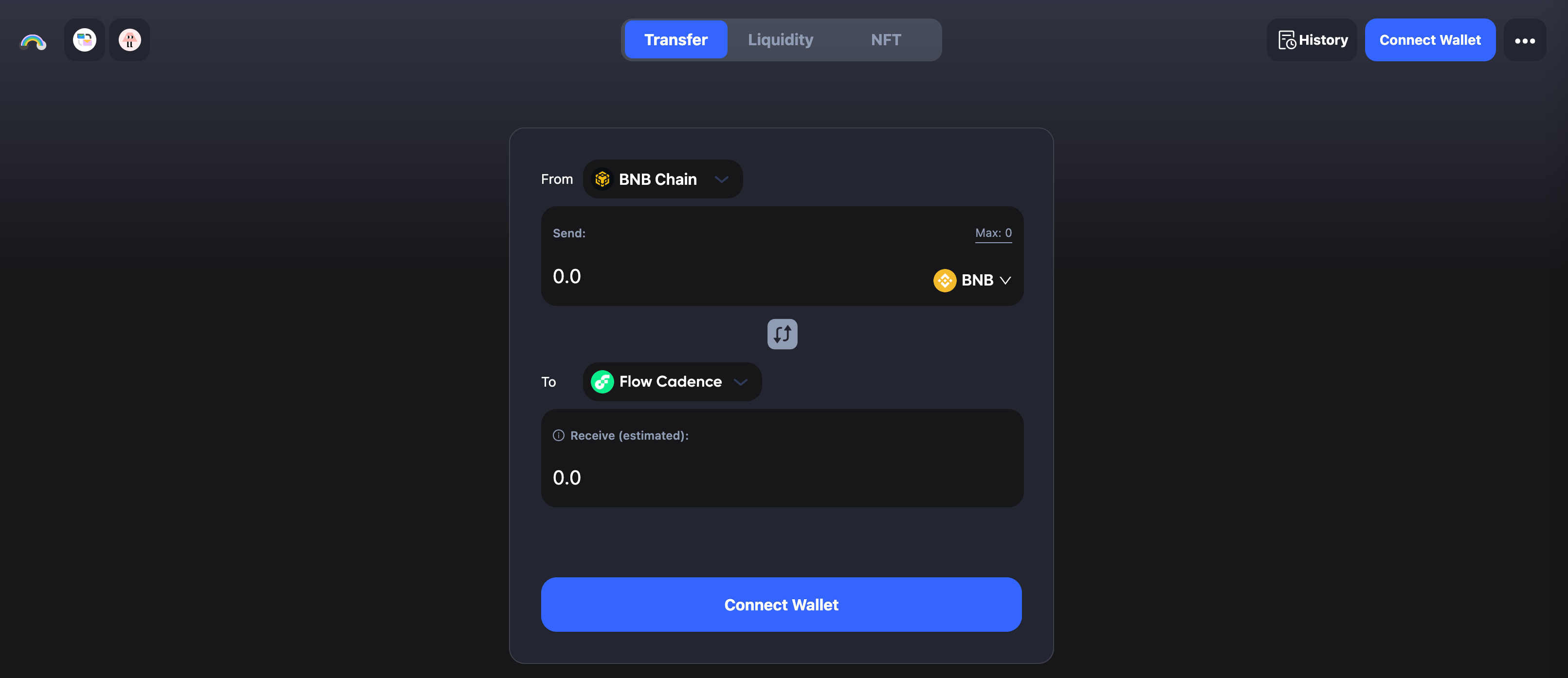Click Connect Wallet in the header

click(1430, 40)
